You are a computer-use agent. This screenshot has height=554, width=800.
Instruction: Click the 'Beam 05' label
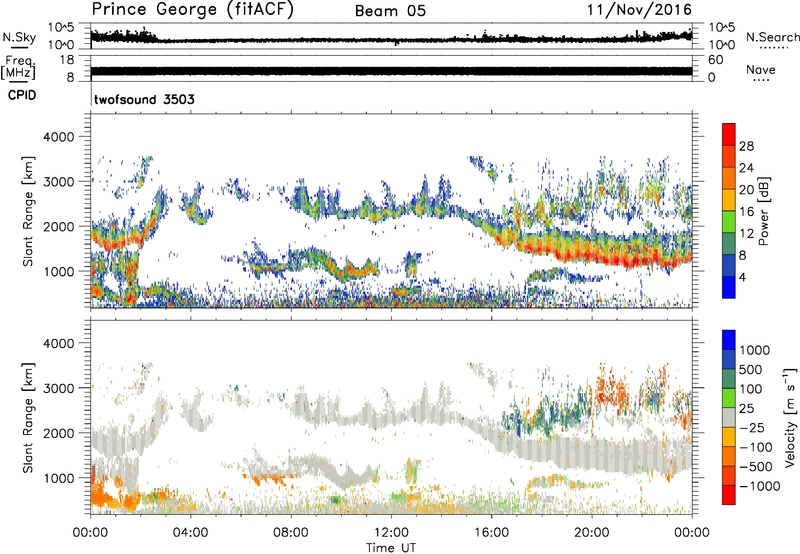coord(390,11)
